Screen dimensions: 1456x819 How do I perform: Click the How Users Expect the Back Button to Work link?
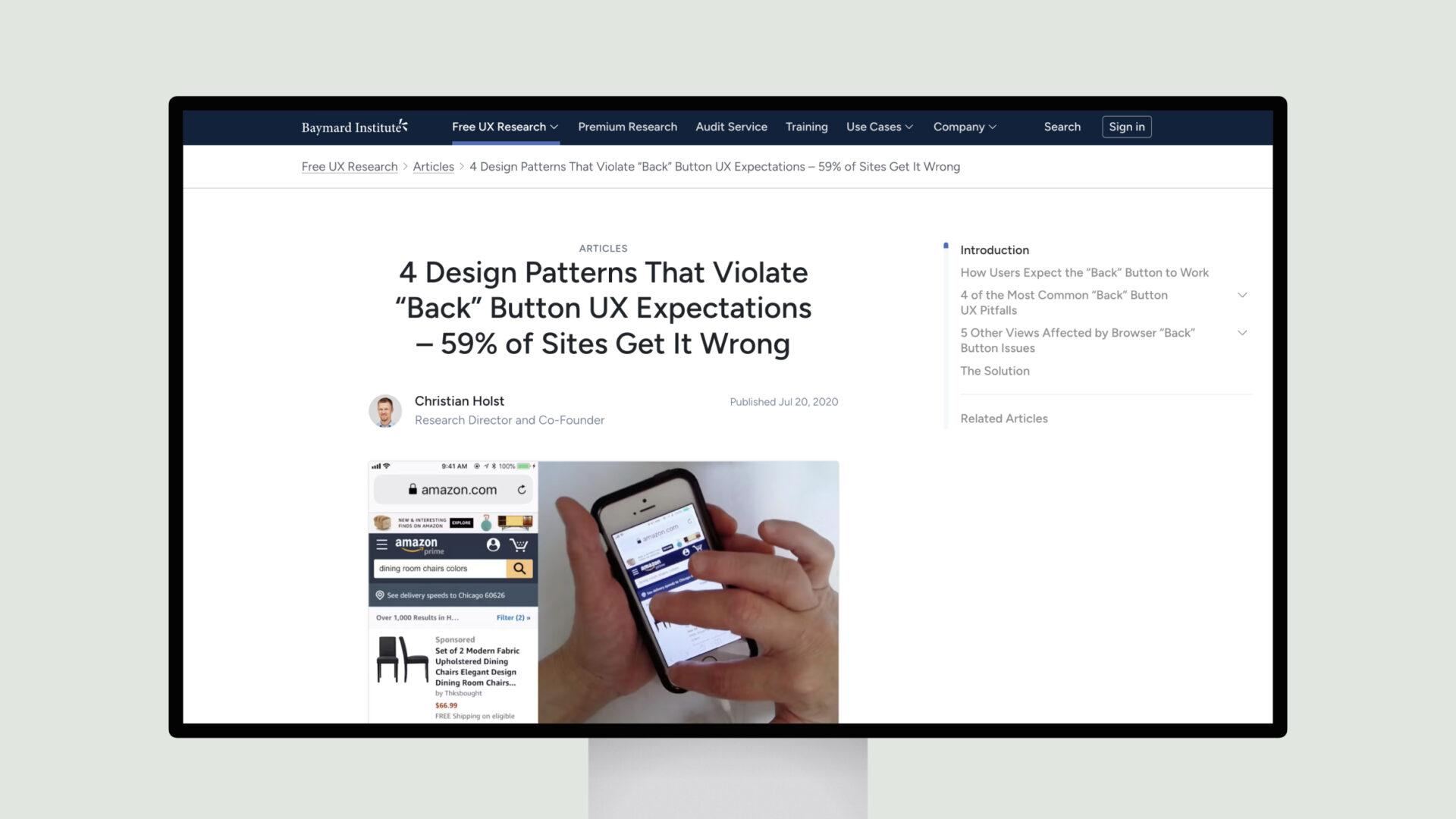[1084, 271]
